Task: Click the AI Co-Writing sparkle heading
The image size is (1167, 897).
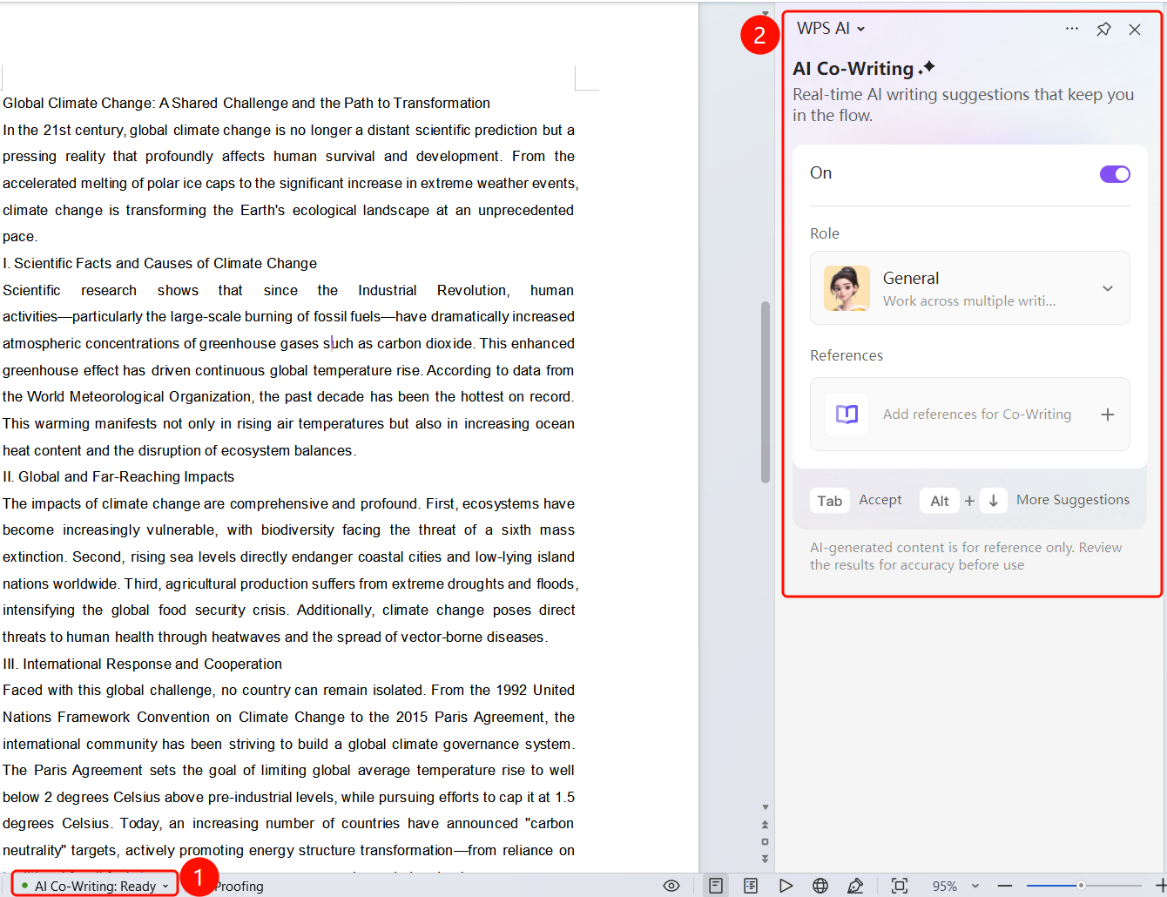Action: (863, 68)
